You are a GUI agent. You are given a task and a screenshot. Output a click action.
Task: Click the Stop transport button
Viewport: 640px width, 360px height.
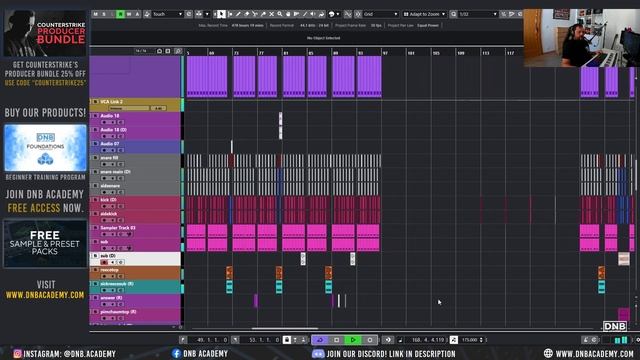(x=336, y=340)
